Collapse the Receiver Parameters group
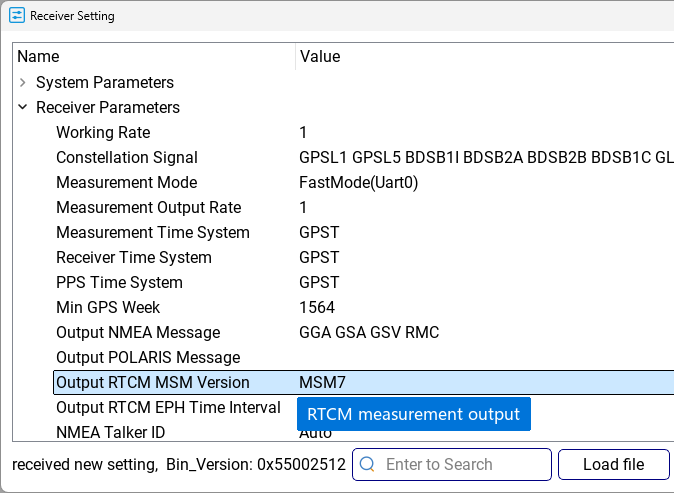 [23, 107]
